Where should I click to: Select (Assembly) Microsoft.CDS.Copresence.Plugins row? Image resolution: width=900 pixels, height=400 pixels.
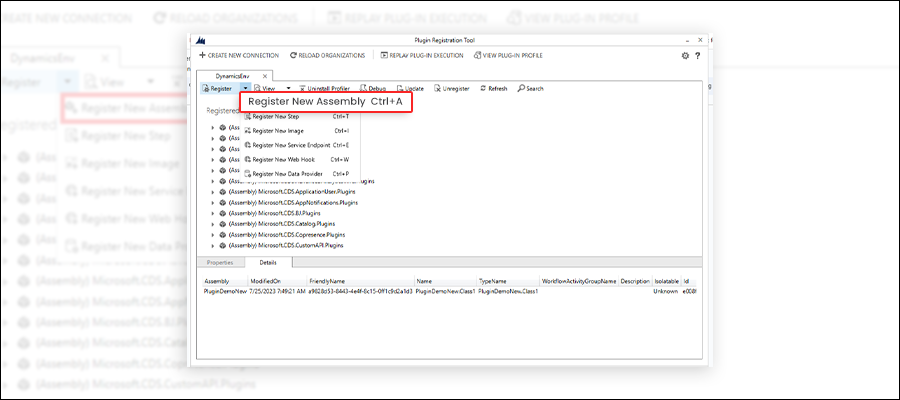click(287, 235)
